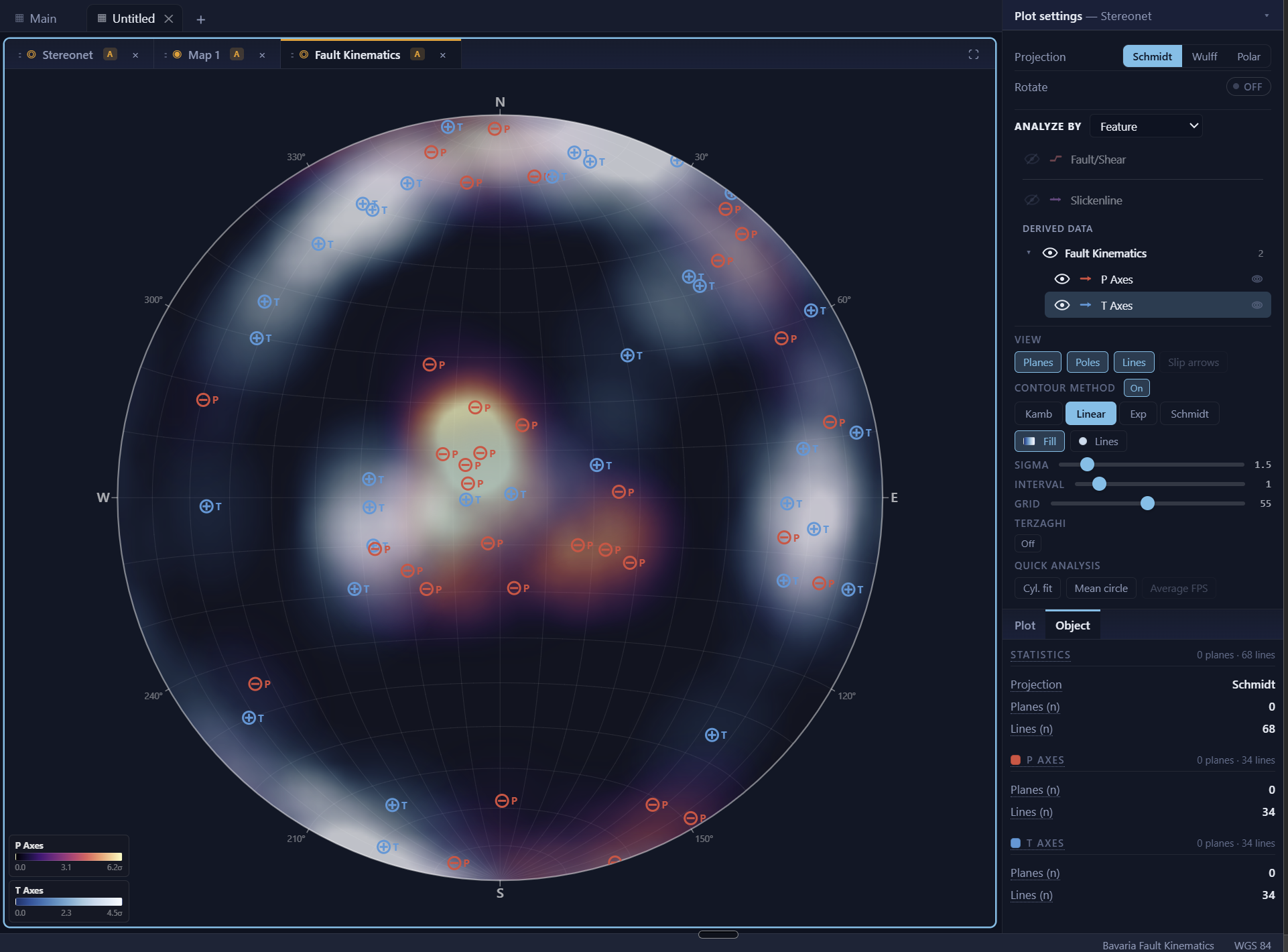Choose Kamb contour method
Viewport: 1288px width, 952px height.
[1038, 414]
